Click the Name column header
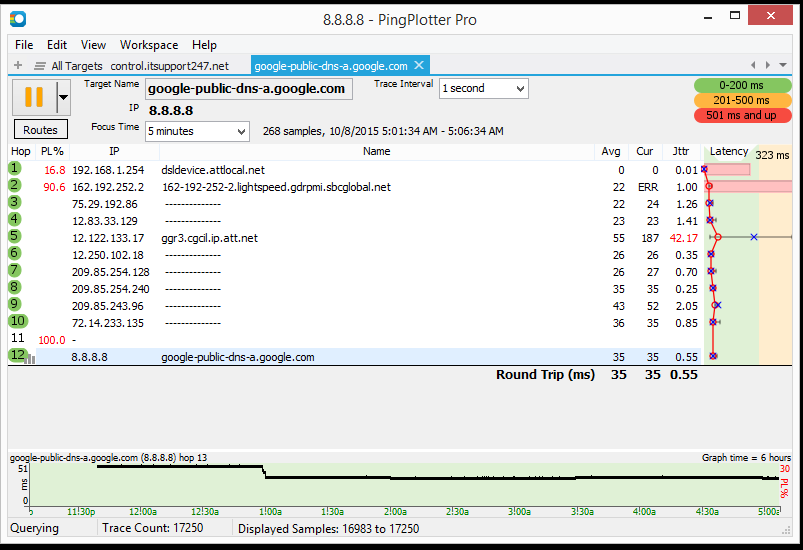The image size is (803, 550). click(x=376, y=152)
